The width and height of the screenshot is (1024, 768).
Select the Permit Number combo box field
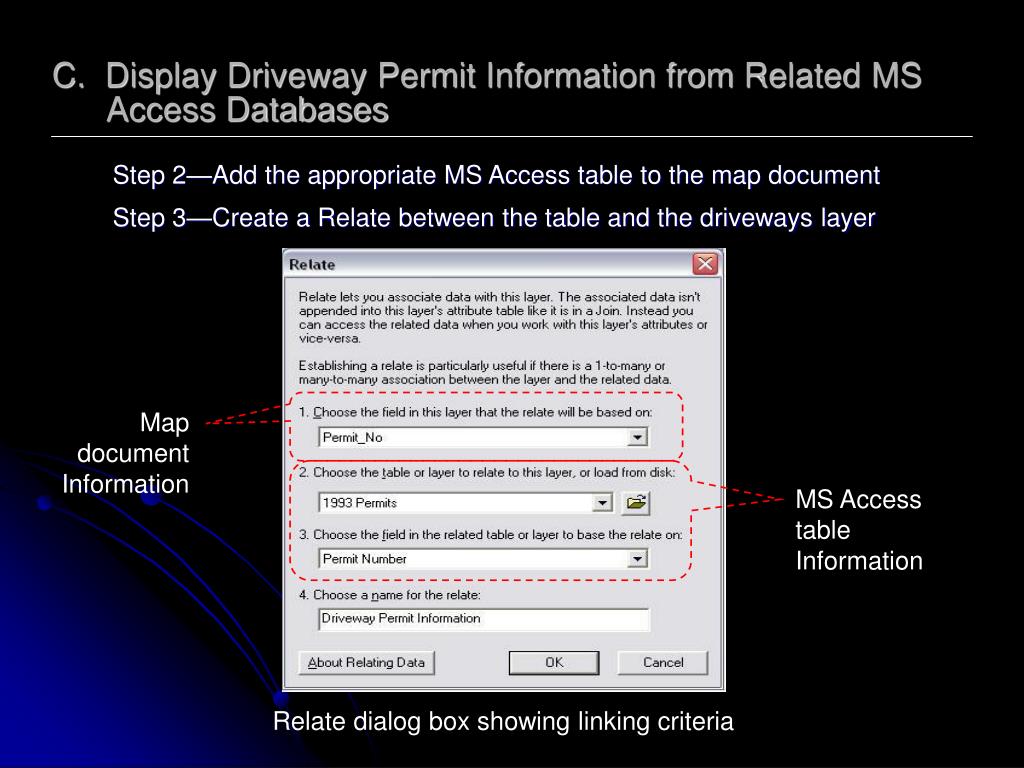pos(483,559)
